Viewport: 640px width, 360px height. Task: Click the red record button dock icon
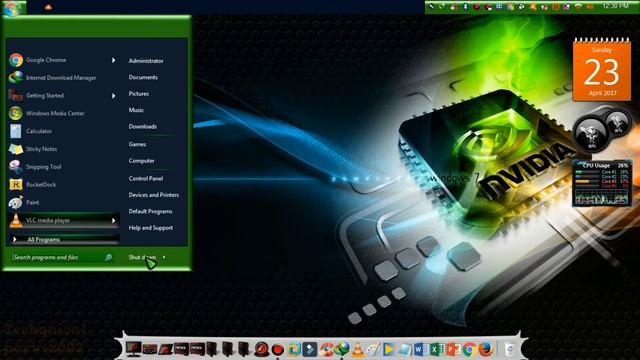point(278,350)
